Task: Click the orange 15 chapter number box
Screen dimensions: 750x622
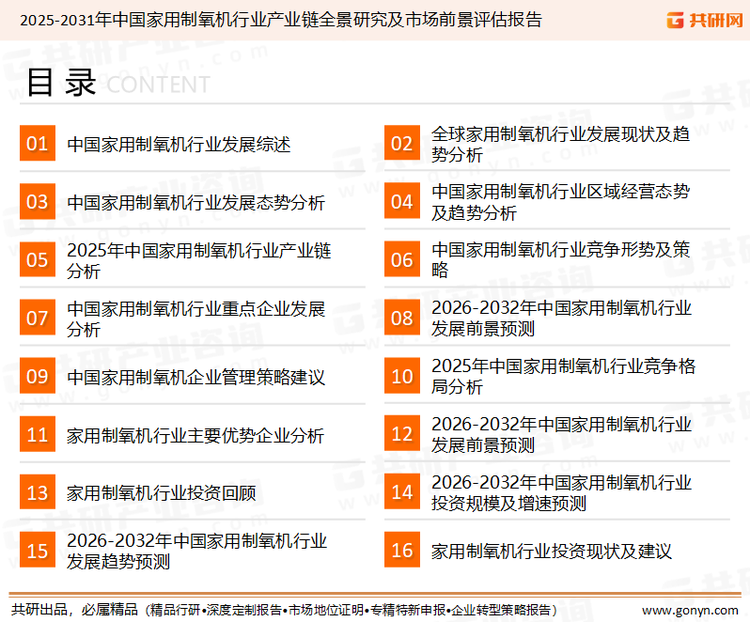Action: (x=37, y=550)
